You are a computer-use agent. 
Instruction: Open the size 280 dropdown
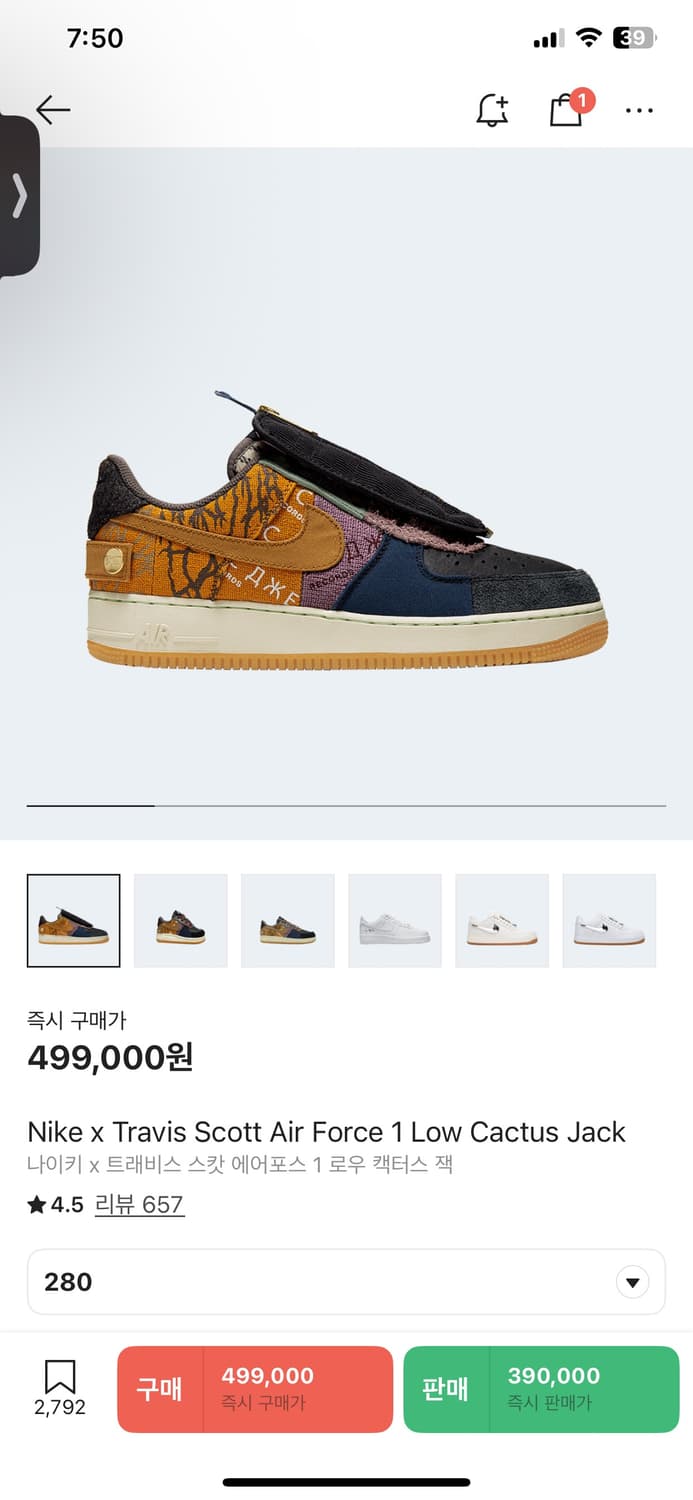(346, 1282)
